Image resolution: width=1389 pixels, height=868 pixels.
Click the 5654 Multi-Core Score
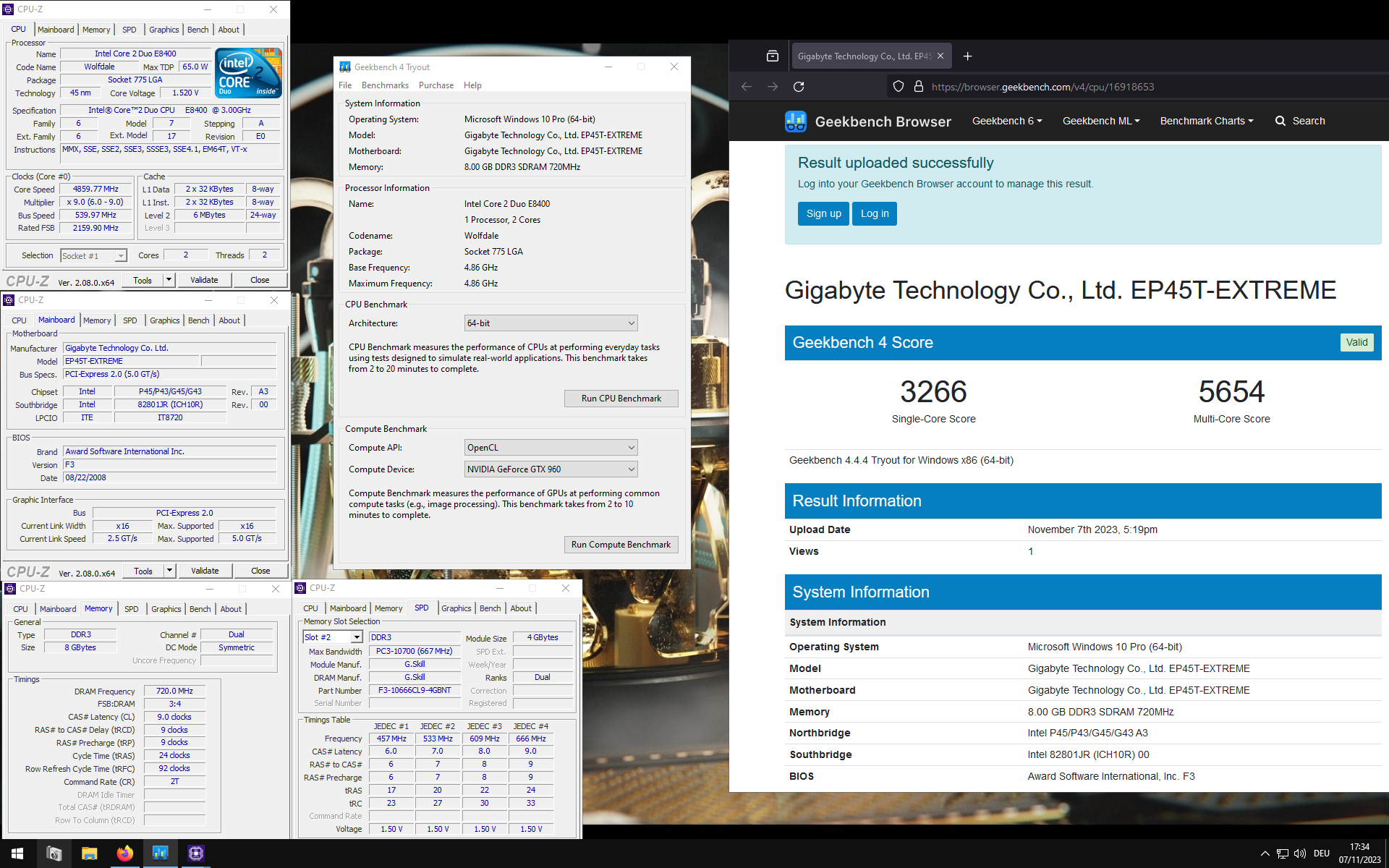[x=1231, y=392]
